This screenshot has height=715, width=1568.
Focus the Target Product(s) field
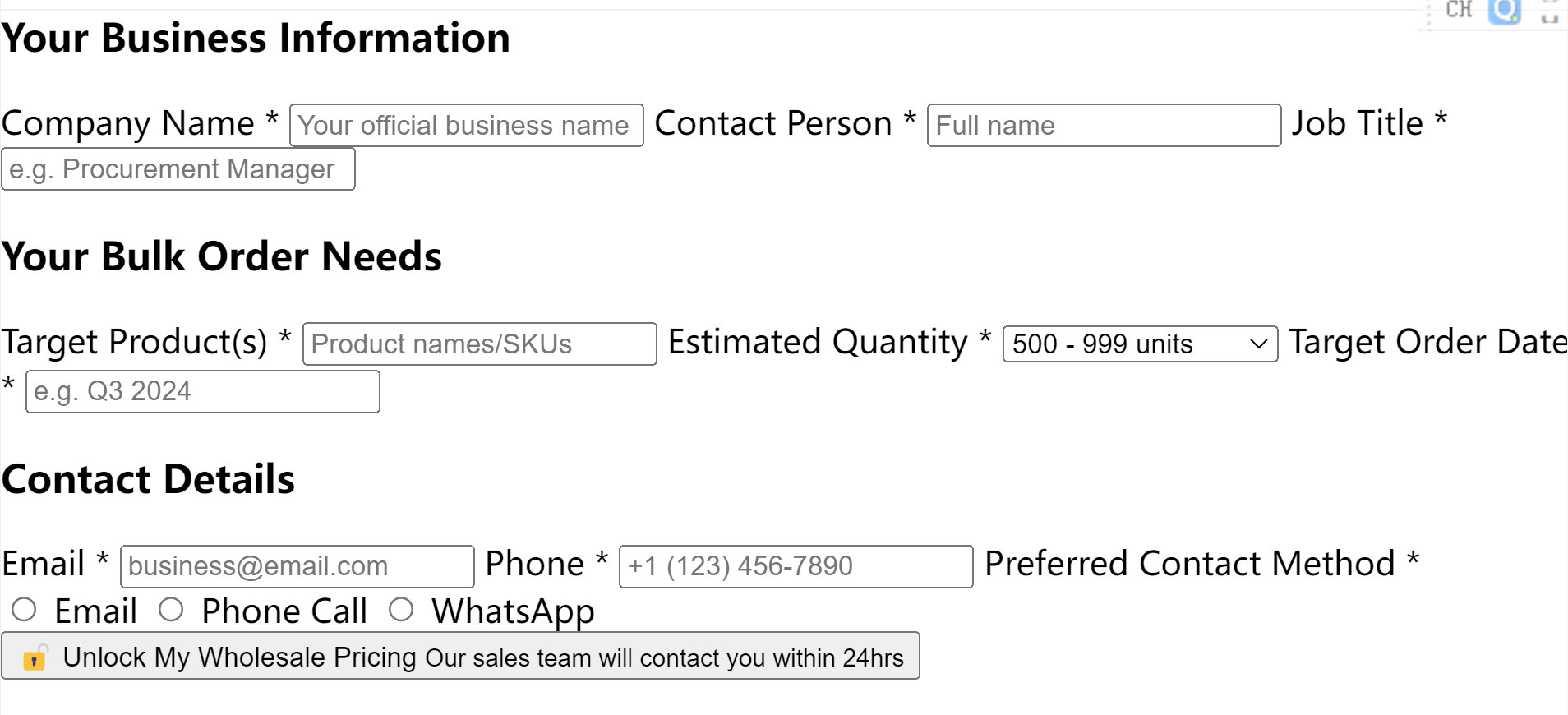(479, 344)
